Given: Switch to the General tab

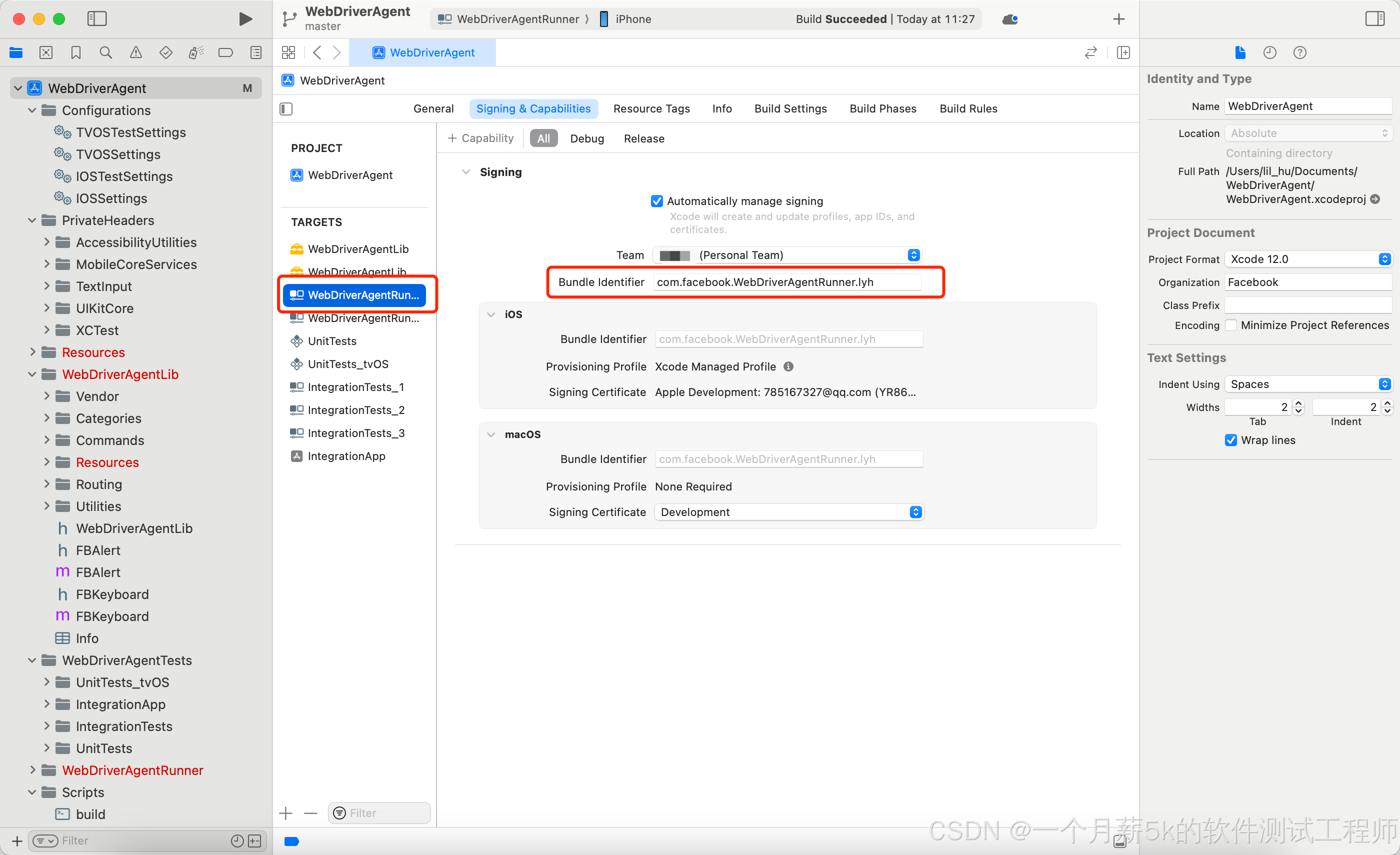Looking at the screenshot, I should tap(433, 108).
